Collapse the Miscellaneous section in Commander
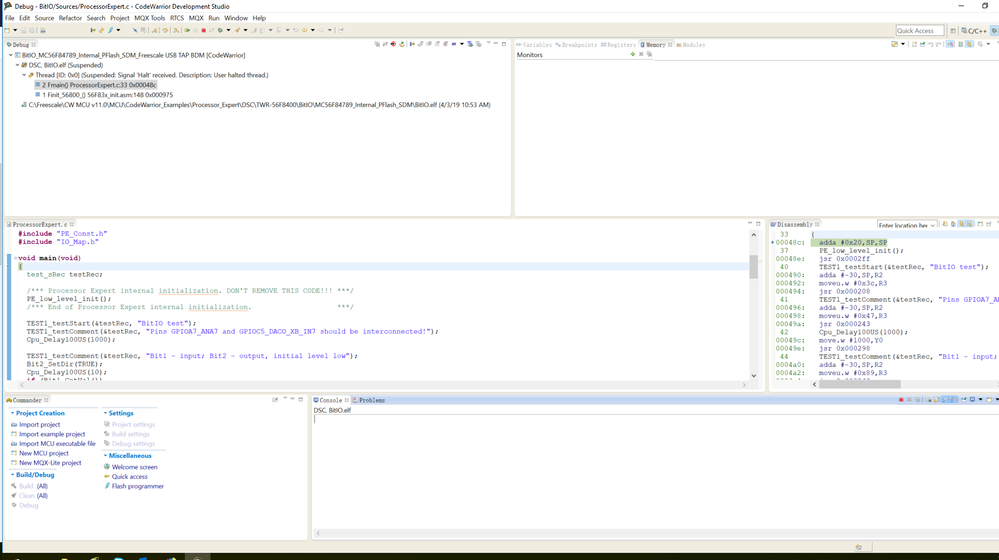 tap(105, 456)
